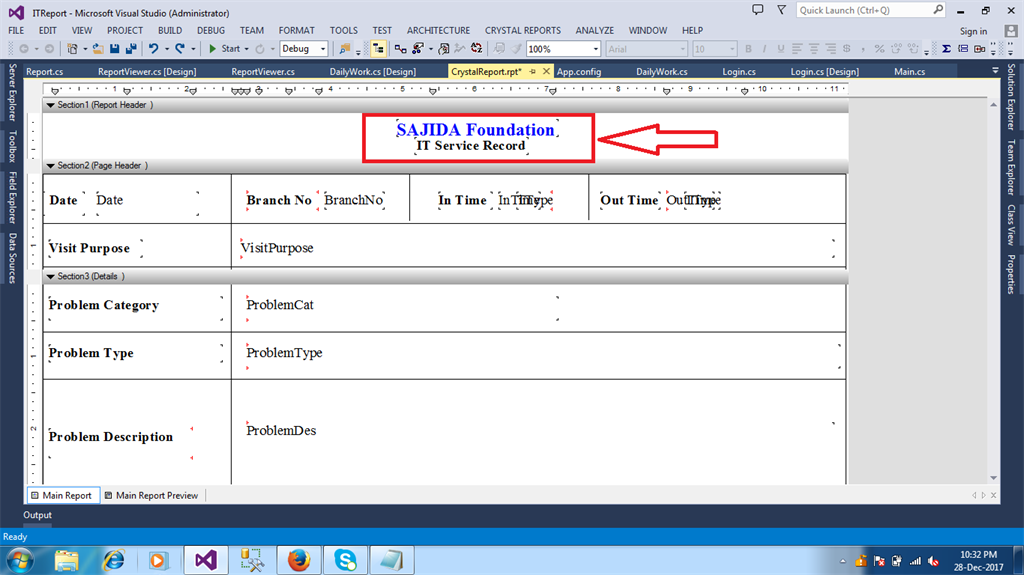
Task: Toggle the Align Right icon
Action: coord(831,49)
